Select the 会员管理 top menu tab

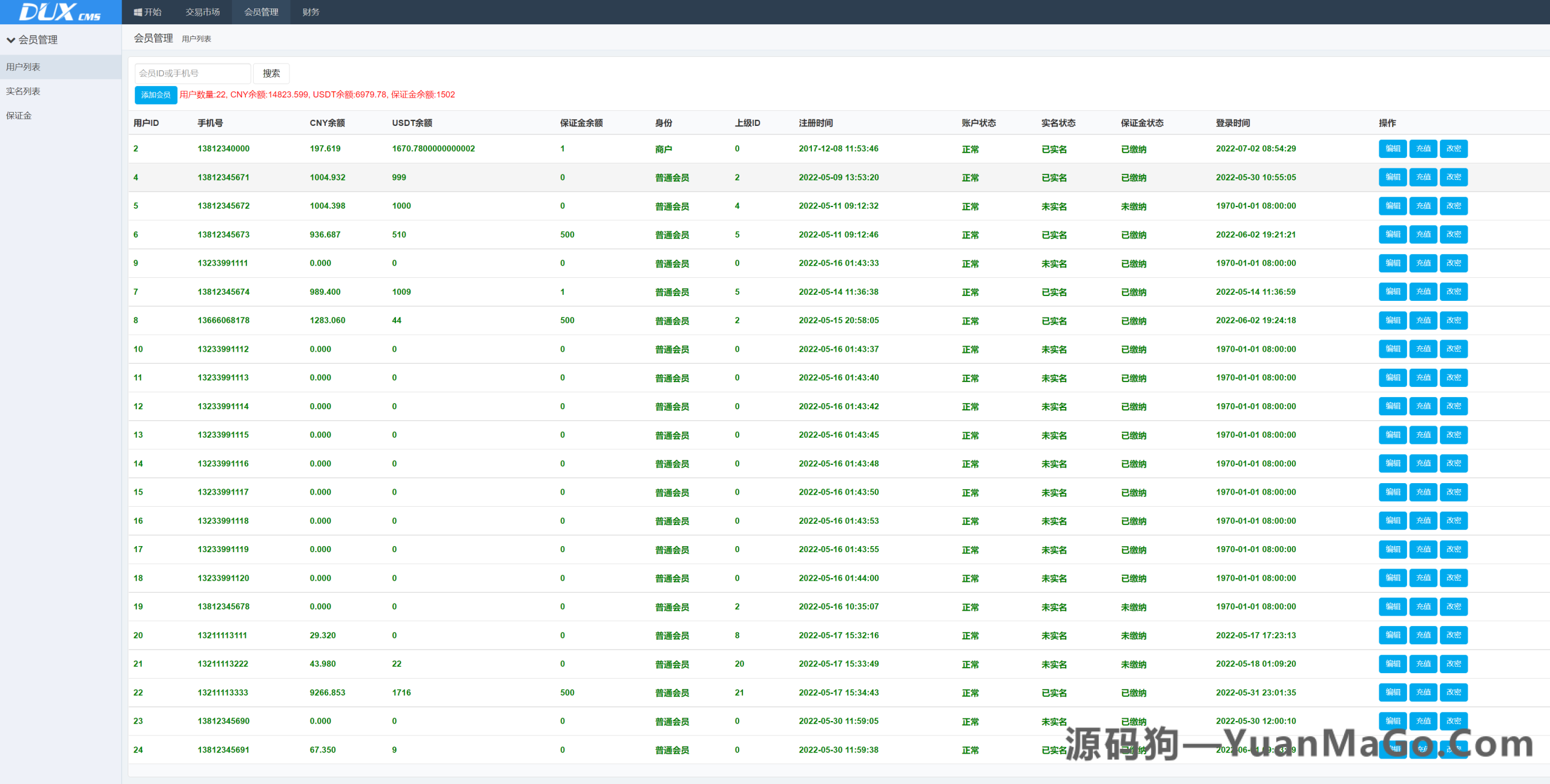tap(261, 12)
